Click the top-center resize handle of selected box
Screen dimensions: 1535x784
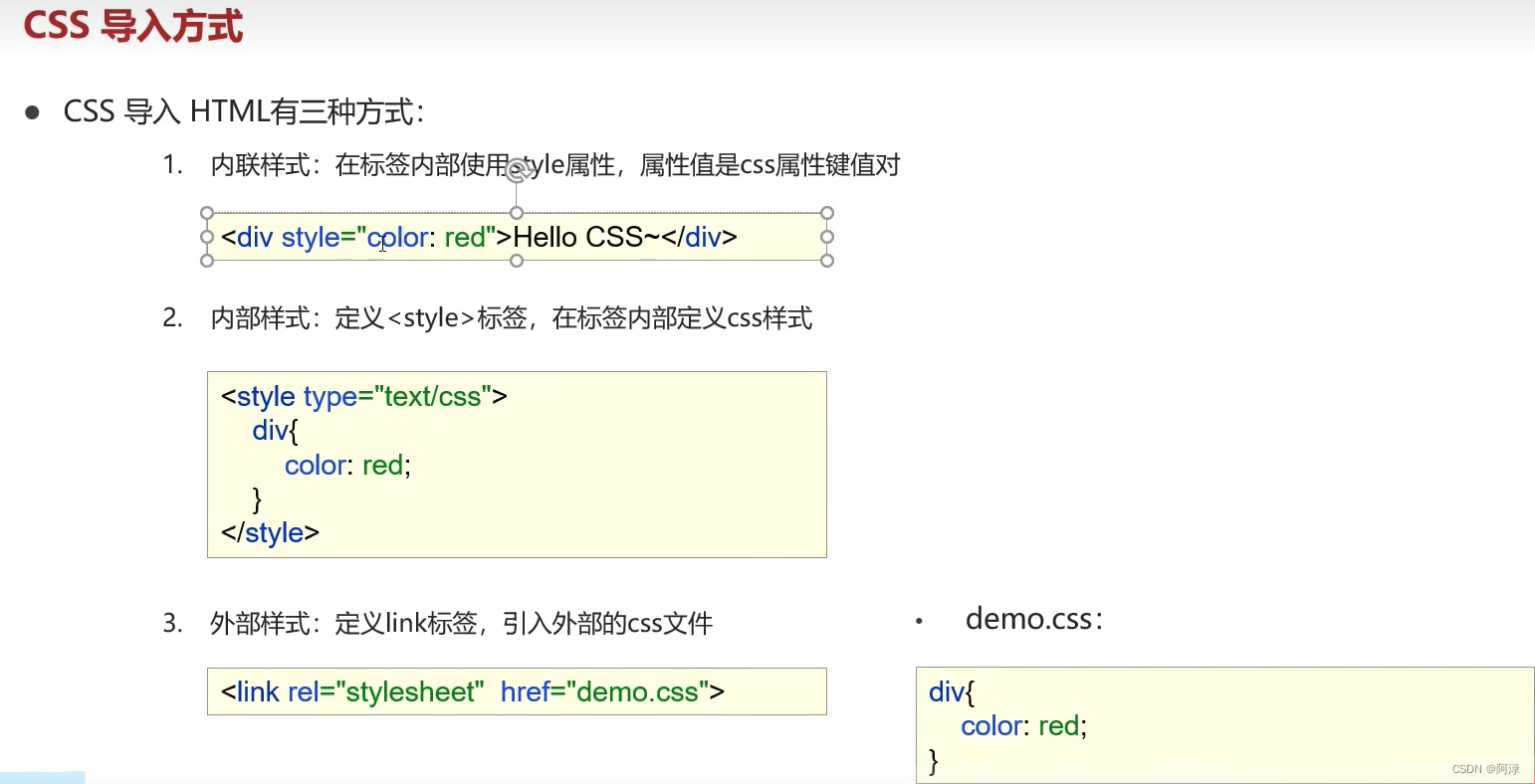click(517, 213)
